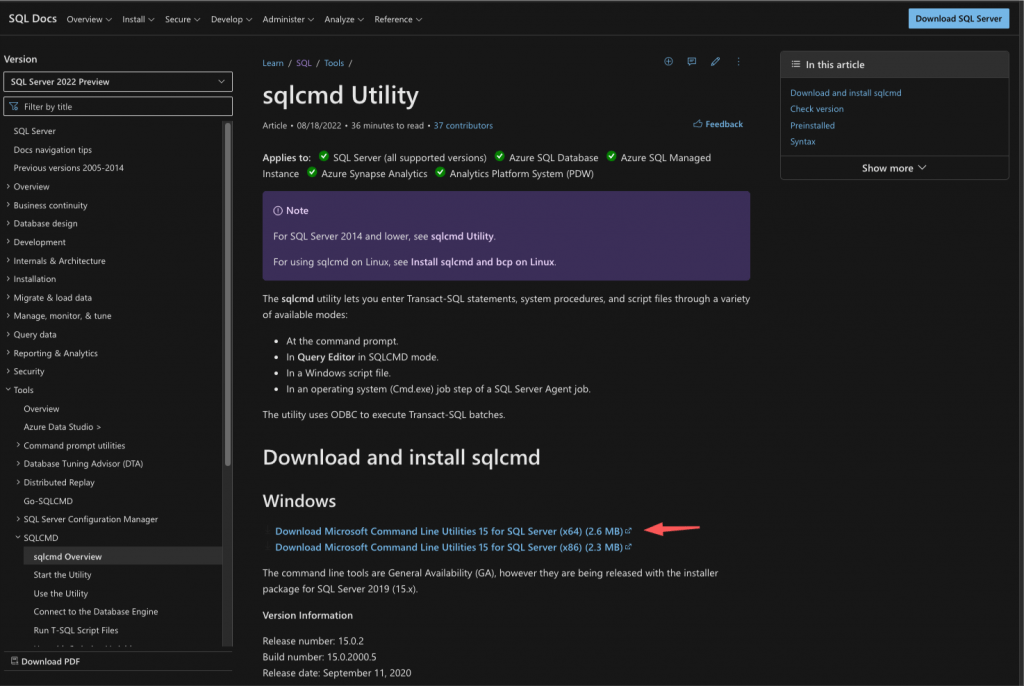Viewport: 1024px width, 686px height.
Task: Expand the Development tree node
Action: coord(8,242)
